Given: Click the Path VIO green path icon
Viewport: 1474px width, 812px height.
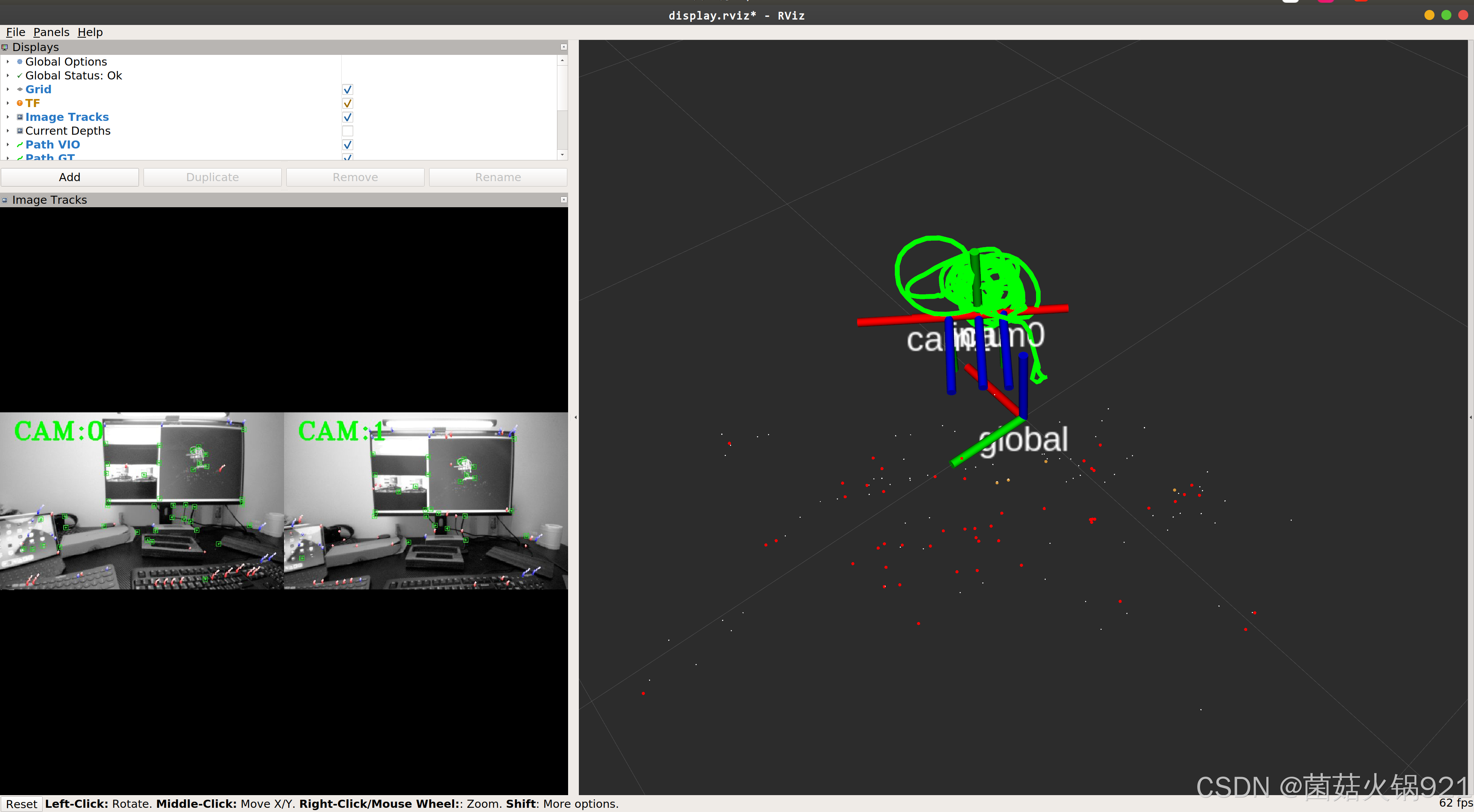Looking at the screenshot, I should pos(20,145).
